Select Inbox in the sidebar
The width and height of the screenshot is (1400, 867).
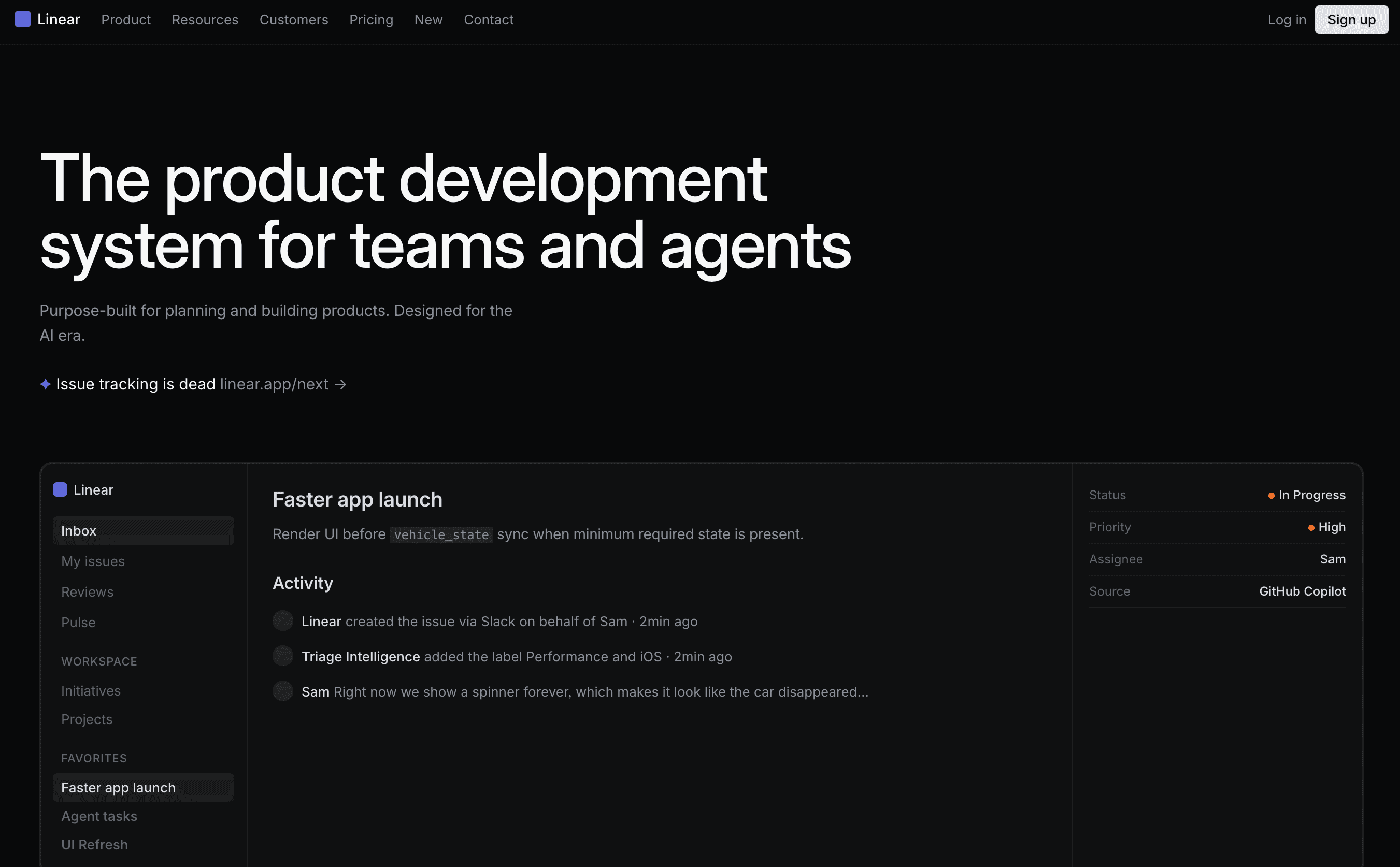pos(143,531)
